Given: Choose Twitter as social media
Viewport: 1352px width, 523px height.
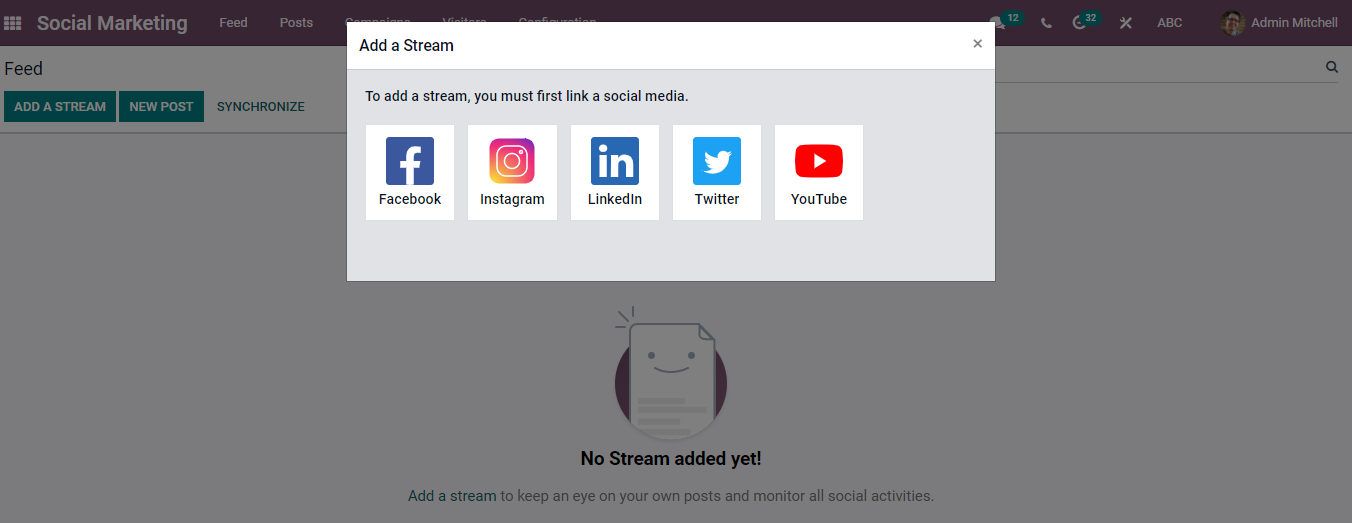Looking at the screenshot, I should [x=717, y=172].
